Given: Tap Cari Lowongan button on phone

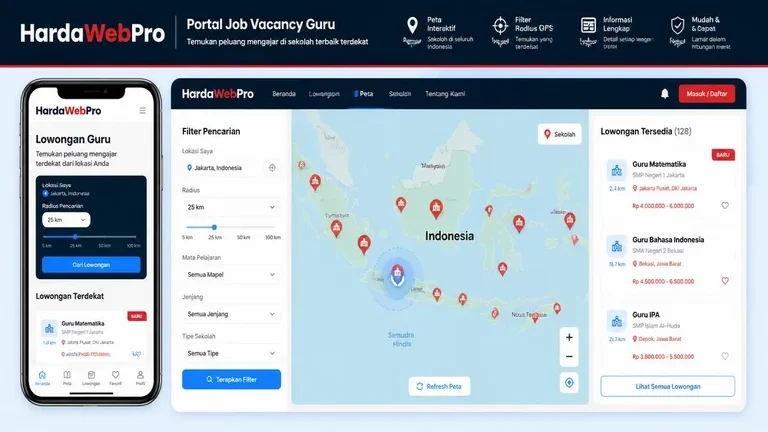Looking at the screenshot, I should [91, 264].
